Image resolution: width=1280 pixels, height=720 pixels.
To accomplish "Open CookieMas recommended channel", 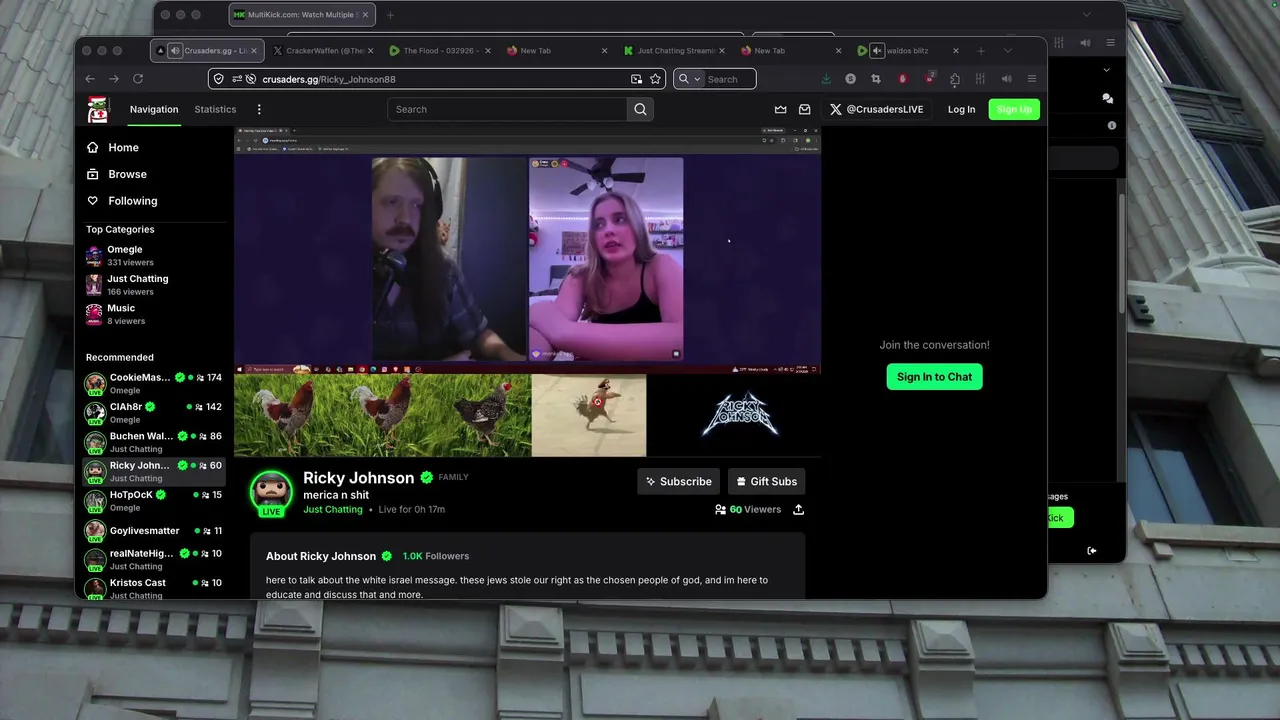I will coord(154,383).
